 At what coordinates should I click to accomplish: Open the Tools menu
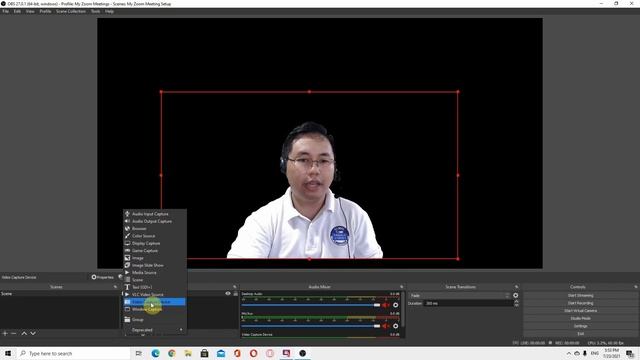point(96,11)
